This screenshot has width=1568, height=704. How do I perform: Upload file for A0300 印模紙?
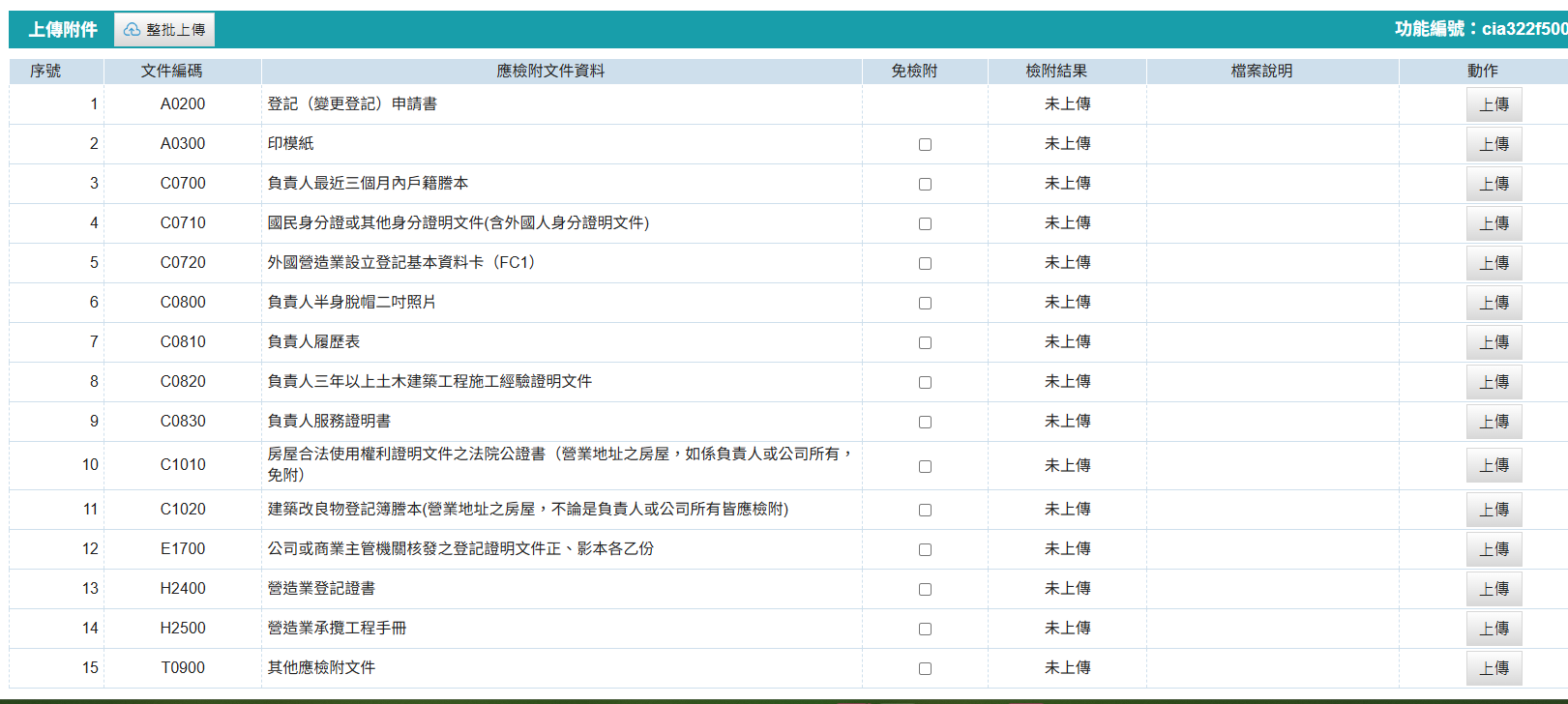coord(1494,144)
